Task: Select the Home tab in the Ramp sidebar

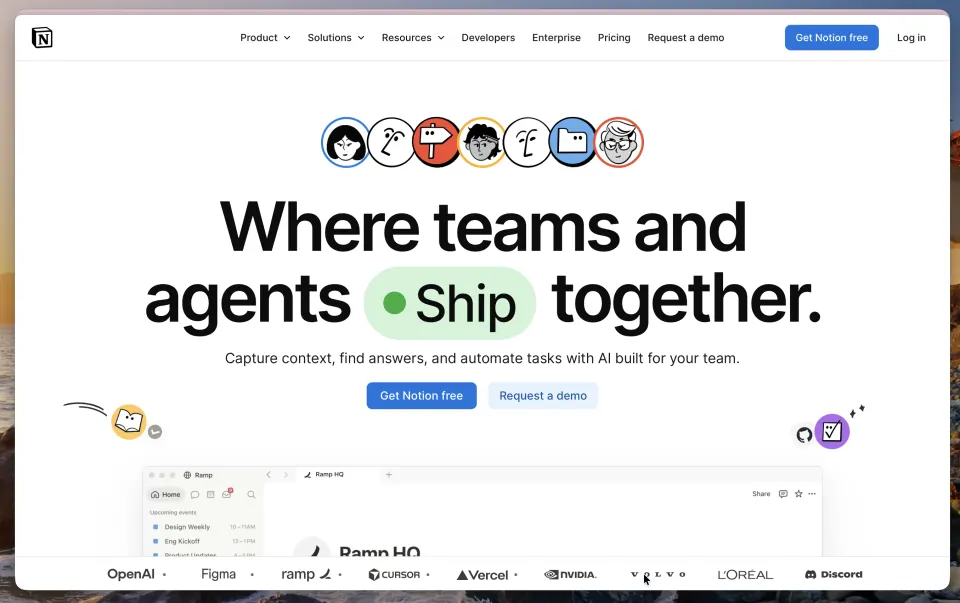Action: (x=165, y=495)
